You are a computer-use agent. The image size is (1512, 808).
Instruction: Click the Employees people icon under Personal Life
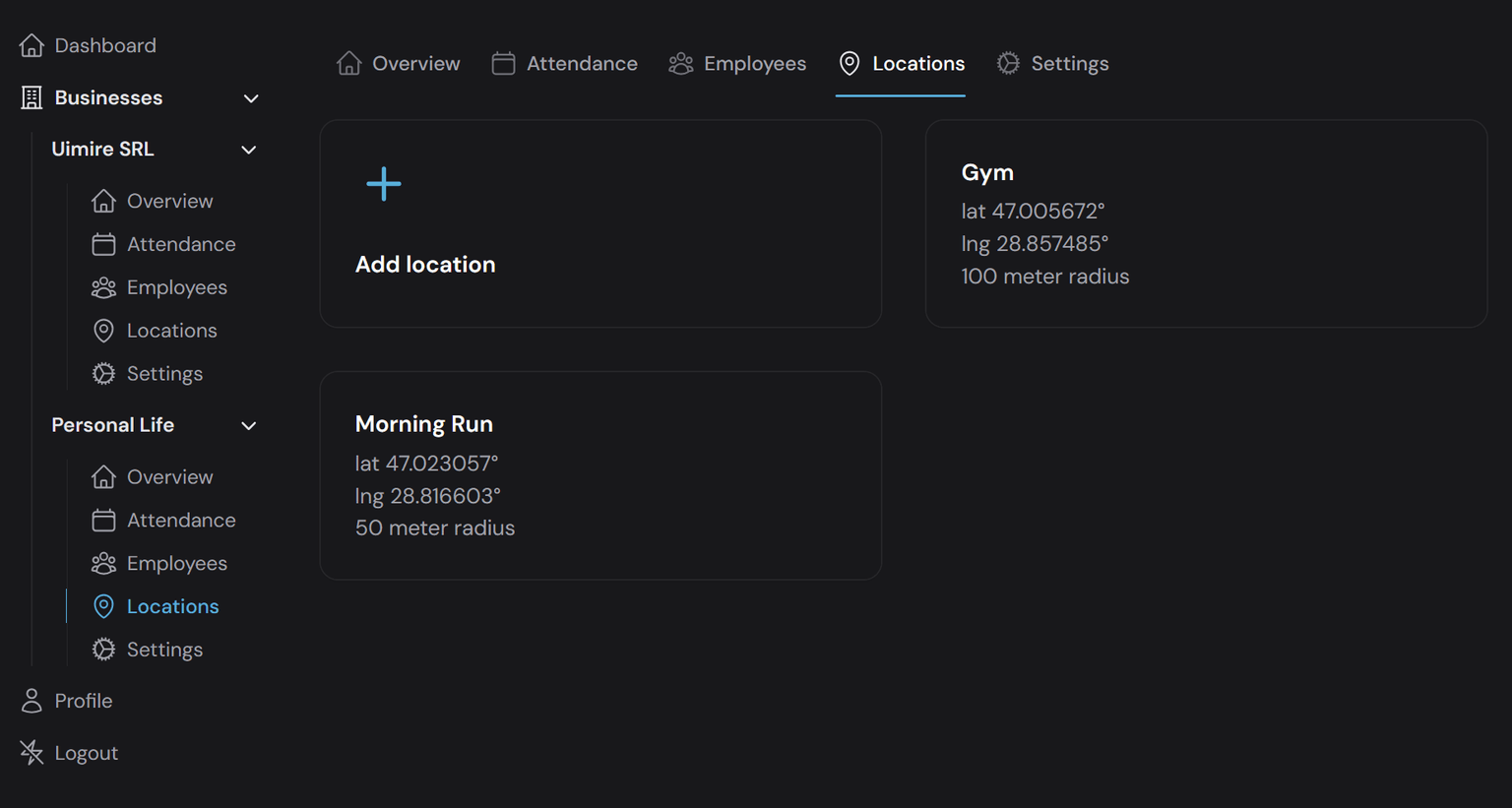[103, 563]
